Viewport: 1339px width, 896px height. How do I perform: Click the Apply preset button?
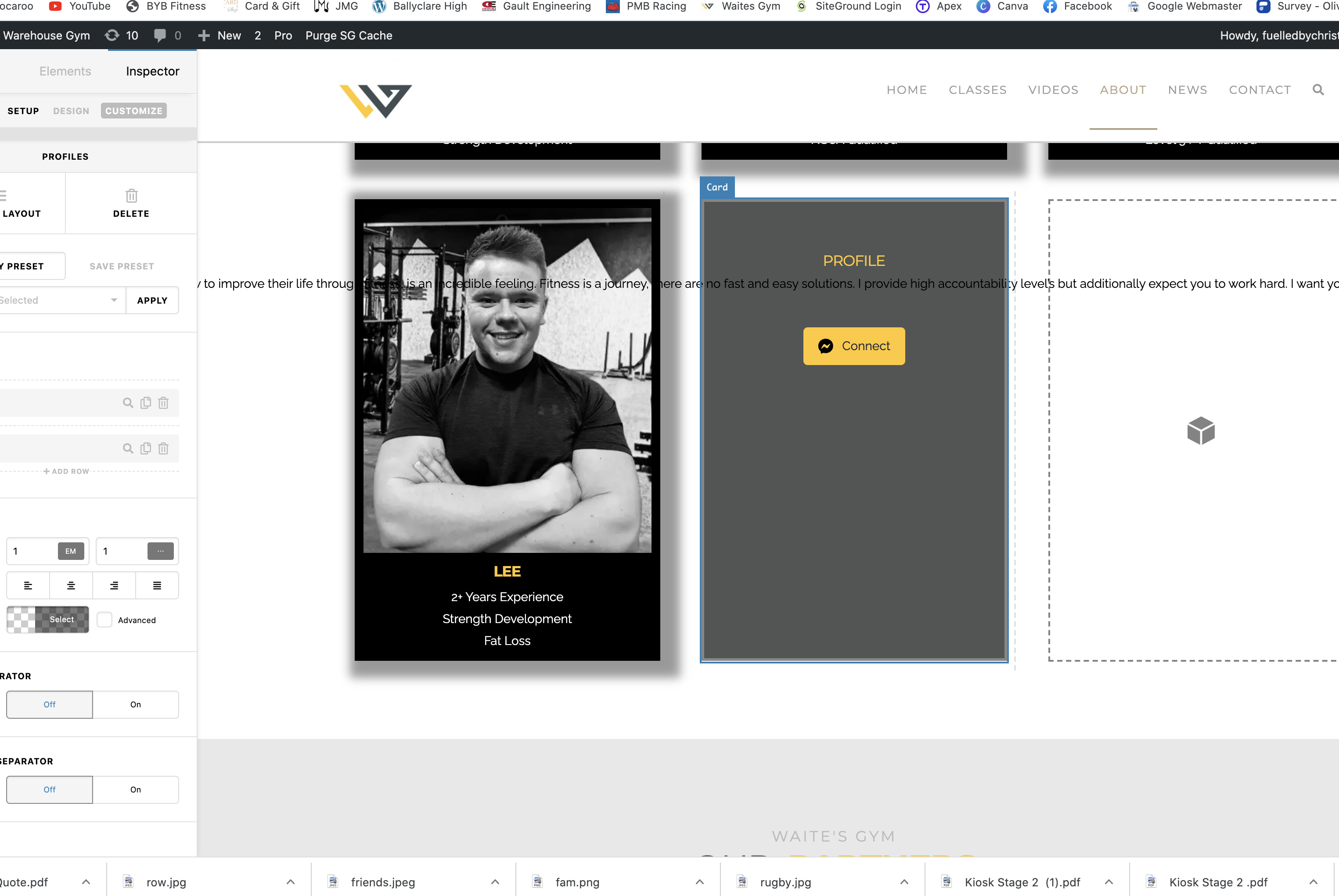pyautogui.click(x=152, y=300)
